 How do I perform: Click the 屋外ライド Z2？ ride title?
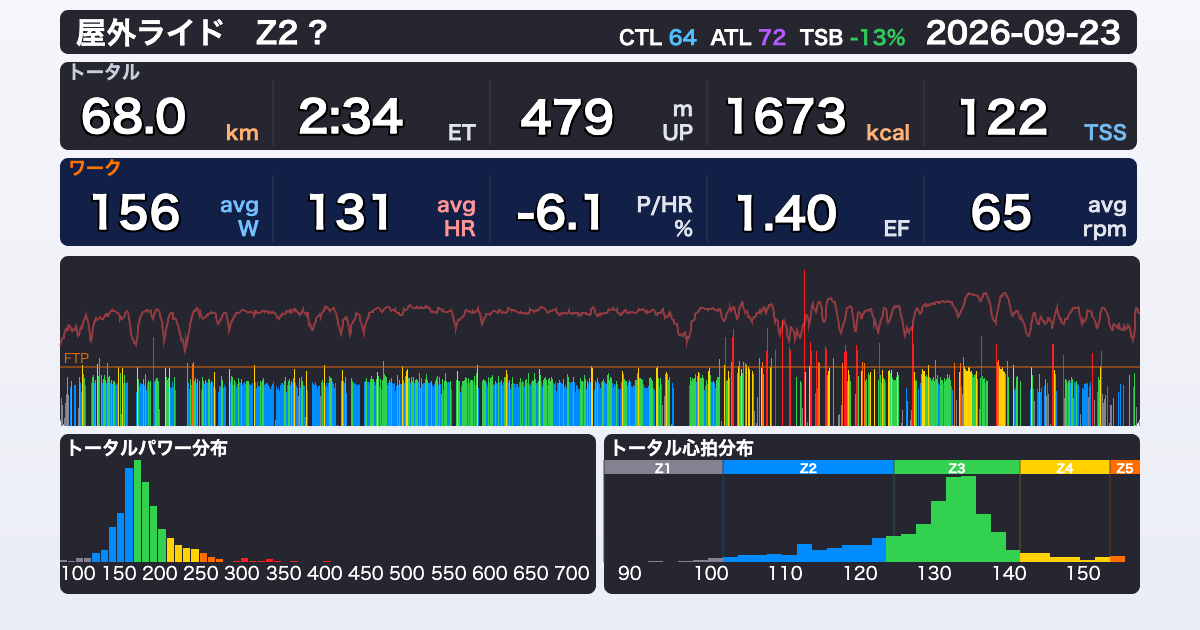tap(202, 33)
